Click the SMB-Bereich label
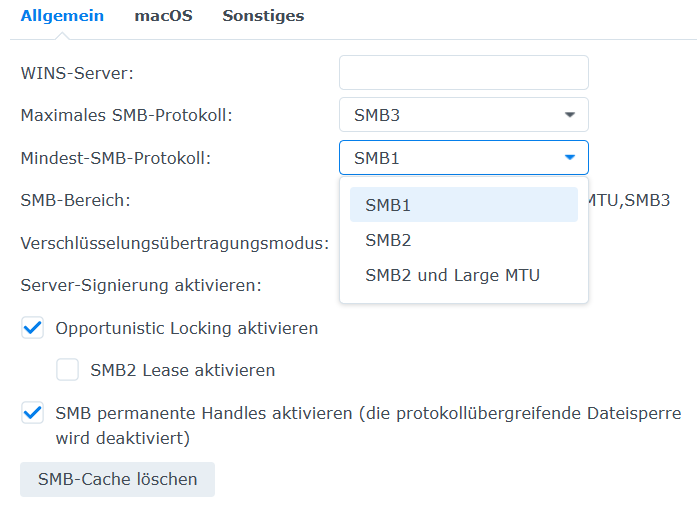The image size is (697, 517). pos(75,200)
